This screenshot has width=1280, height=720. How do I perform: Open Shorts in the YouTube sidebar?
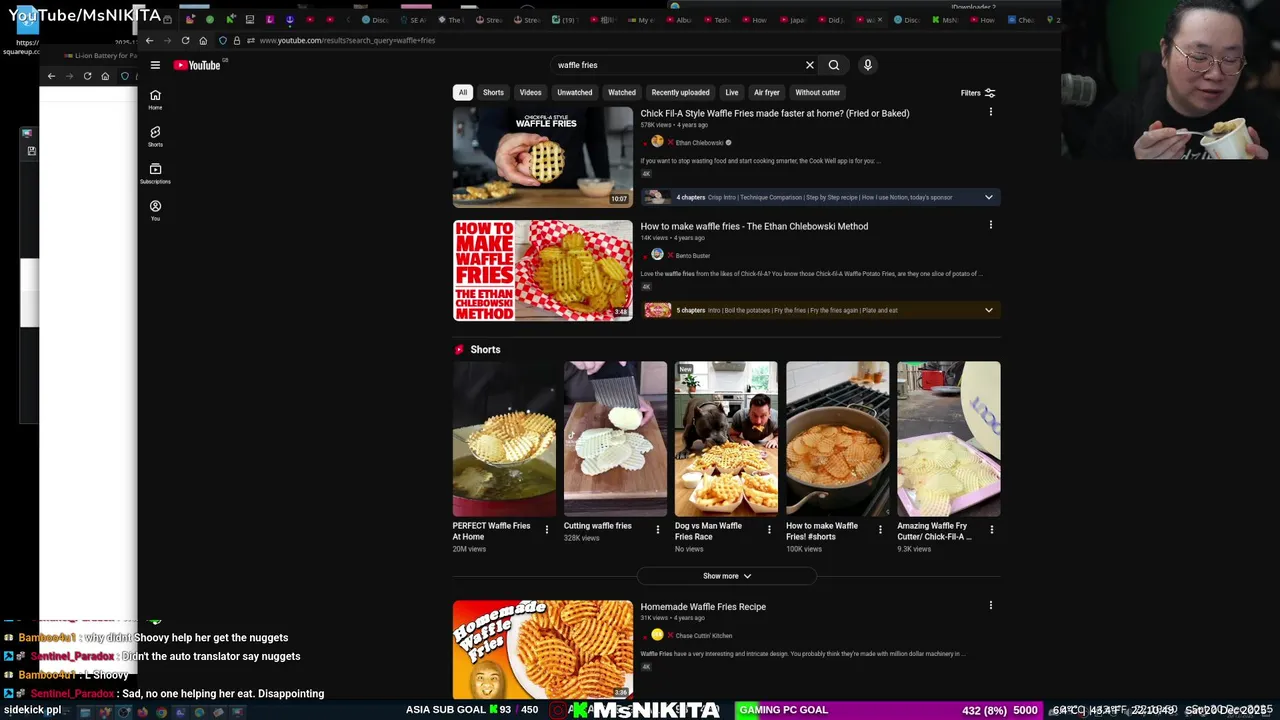pyautogui.click(x=155, y=136)
